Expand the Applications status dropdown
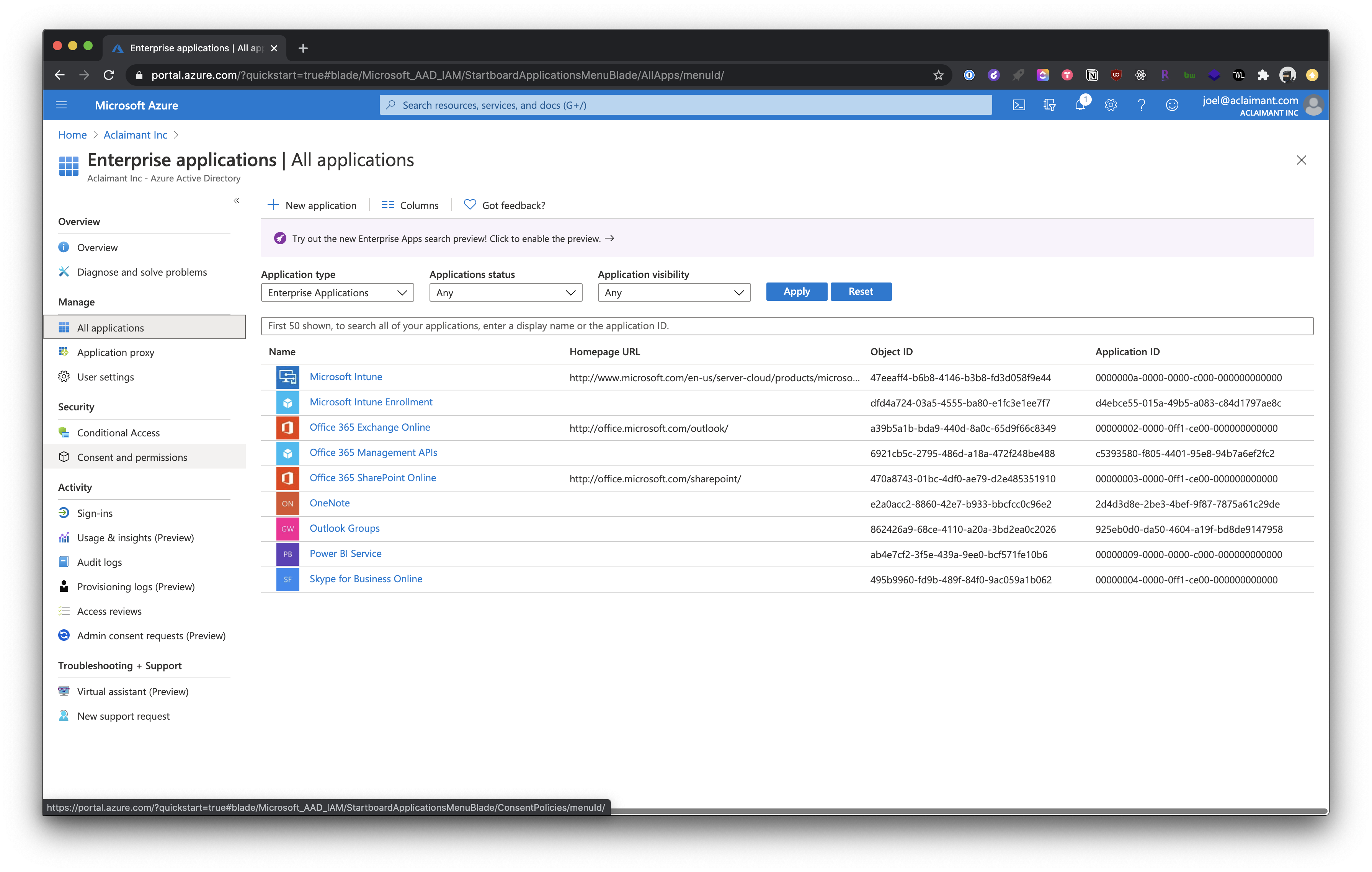 pos(505,293)
